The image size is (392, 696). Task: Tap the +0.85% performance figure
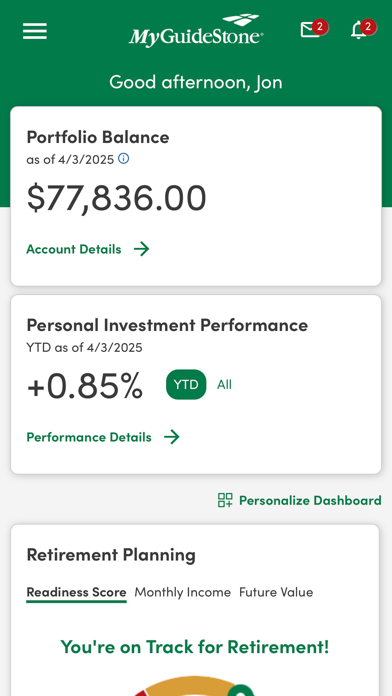[85, 385]
